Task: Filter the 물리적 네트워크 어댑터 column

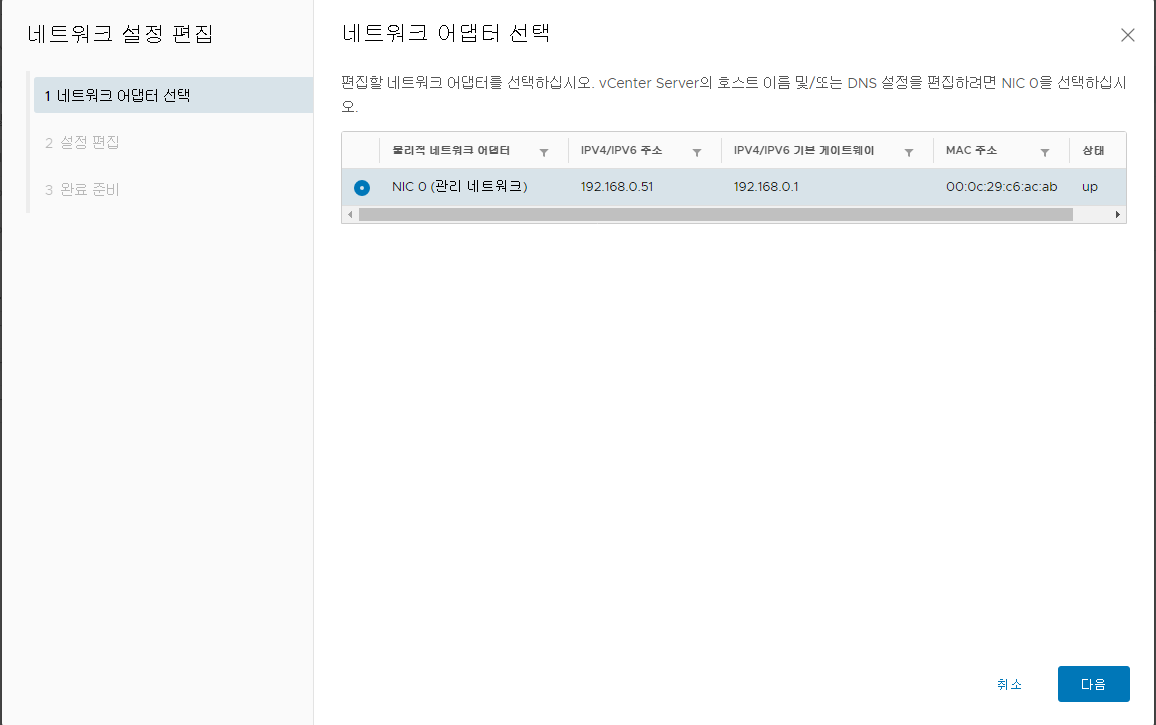Action: 543,152
